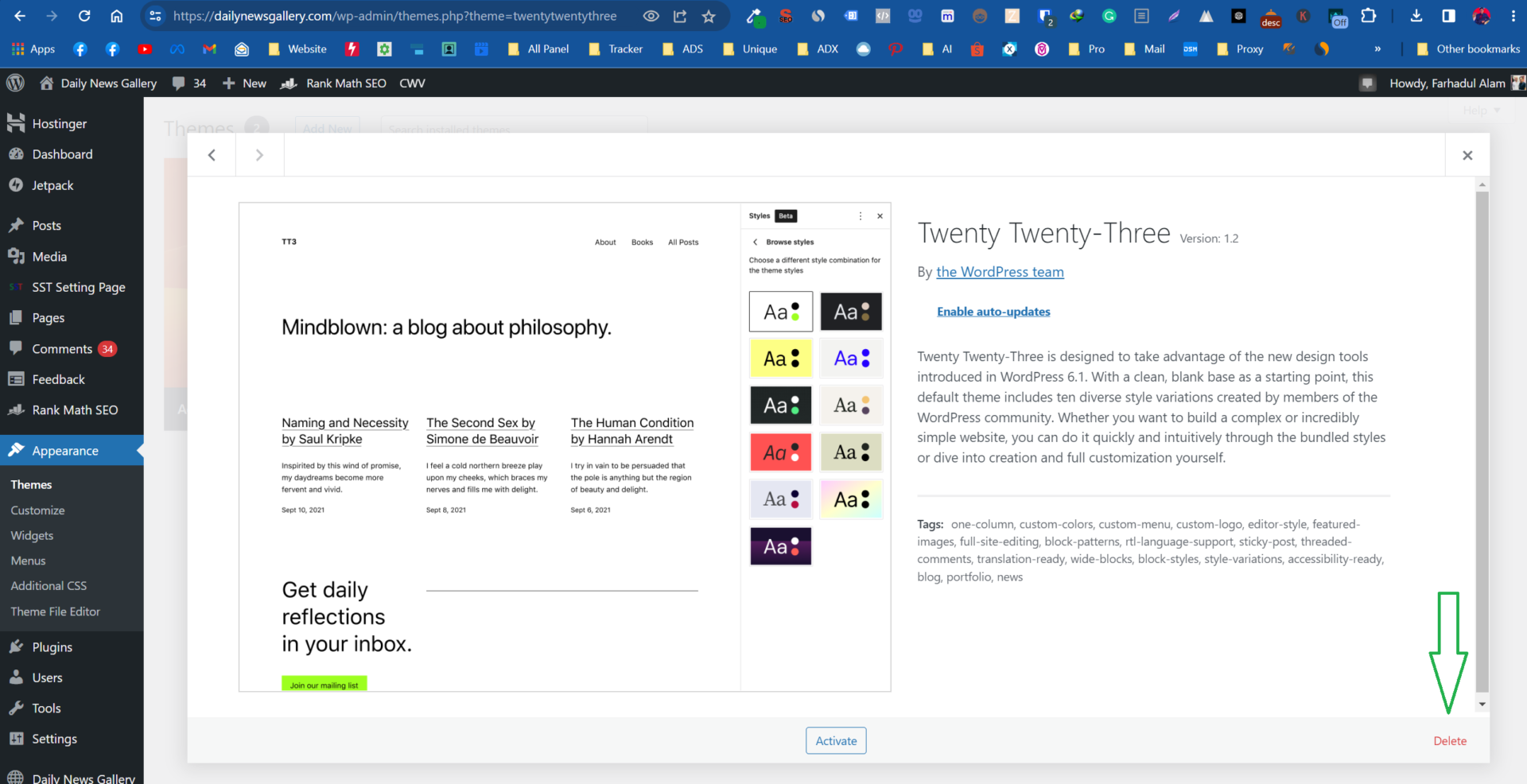Image resolution: width=1527 pixels, height=784 pixels.
Task: Click the admin bar notification icon beside Howdy
Action: (x=1367, y=83)
